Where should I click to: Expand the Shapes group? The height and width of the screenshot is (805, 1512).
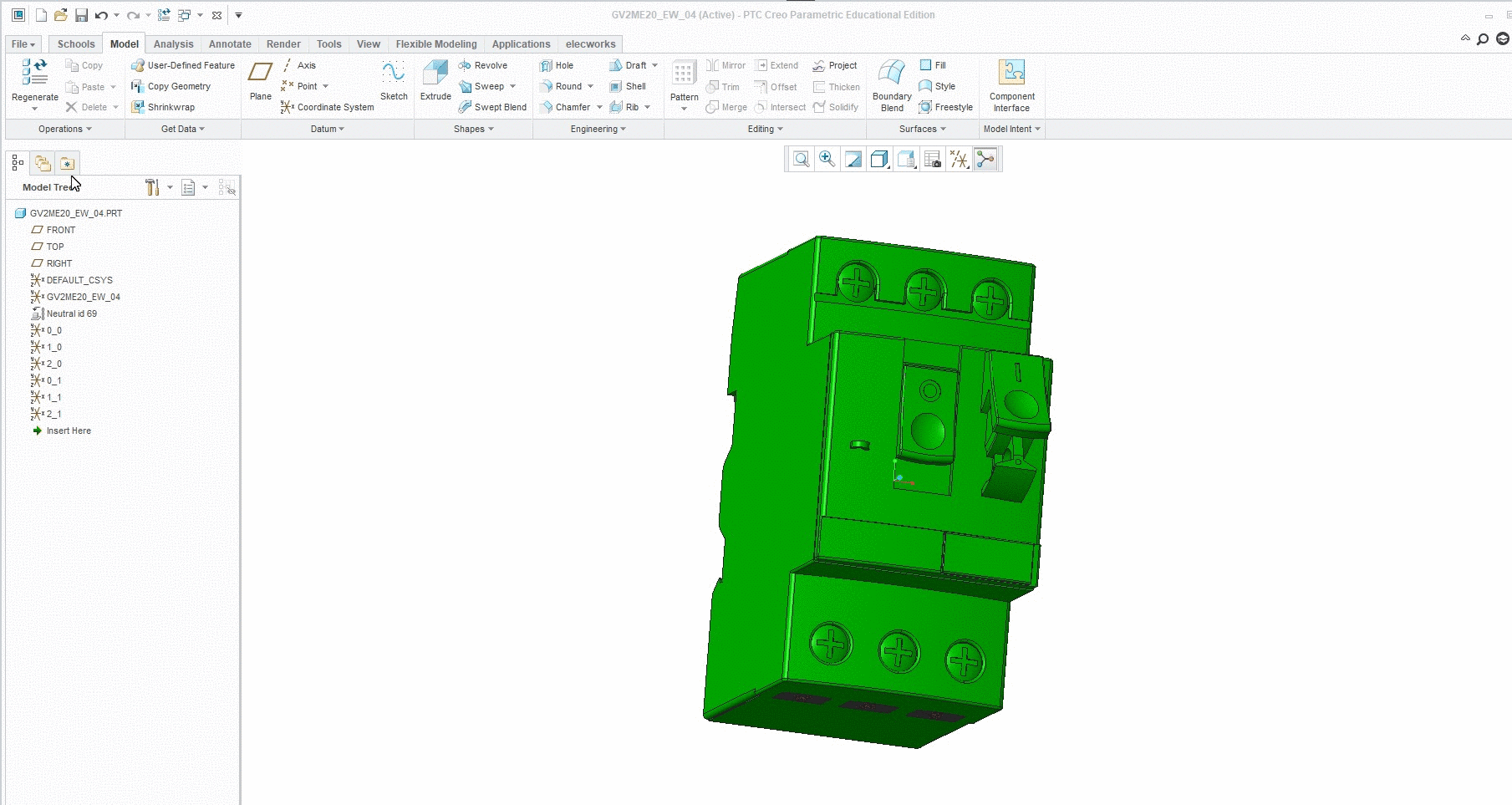pos(474,129)
